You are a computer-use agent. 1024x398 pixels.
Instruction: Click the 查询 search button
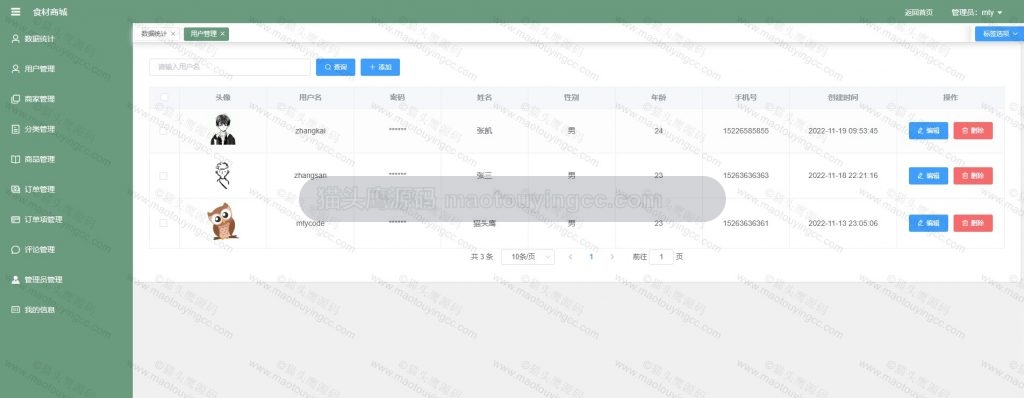click(x=336, y=67)
